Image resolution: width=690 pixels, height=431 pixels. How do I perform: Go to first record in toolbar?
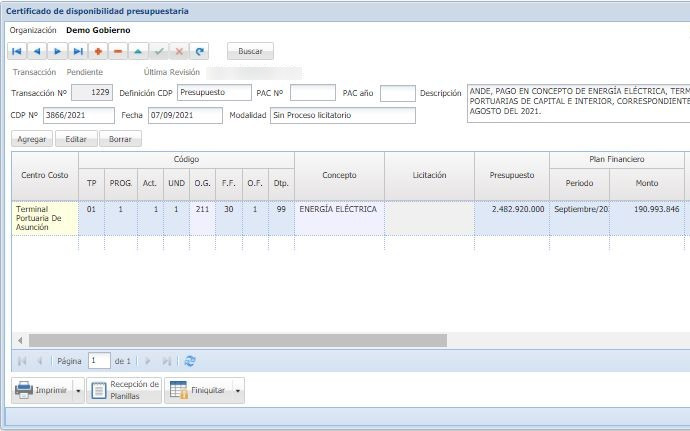[x=17, y=52]
